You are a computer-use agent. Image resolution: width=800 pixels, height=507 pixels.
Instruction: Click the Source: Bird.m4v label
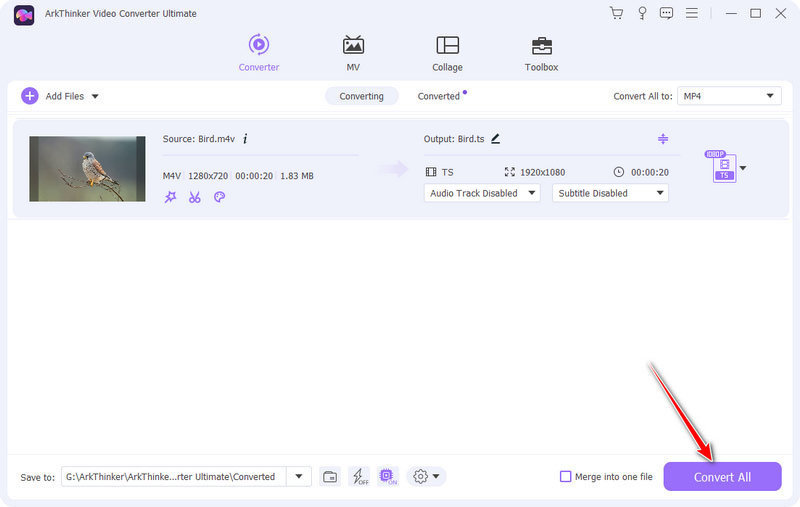(198, 139)
